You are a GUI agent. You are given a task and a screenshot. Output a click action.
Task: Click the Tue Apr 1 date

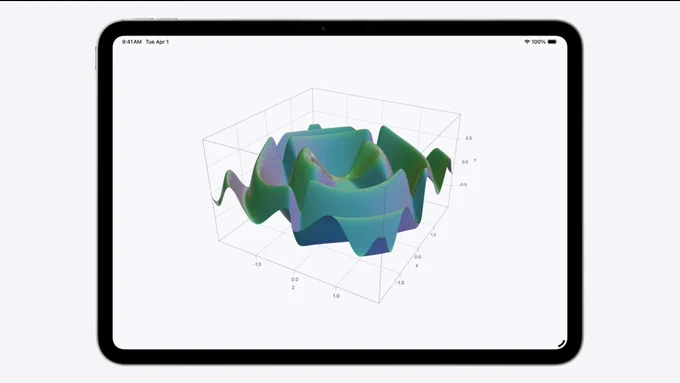[x=157, y=42]
